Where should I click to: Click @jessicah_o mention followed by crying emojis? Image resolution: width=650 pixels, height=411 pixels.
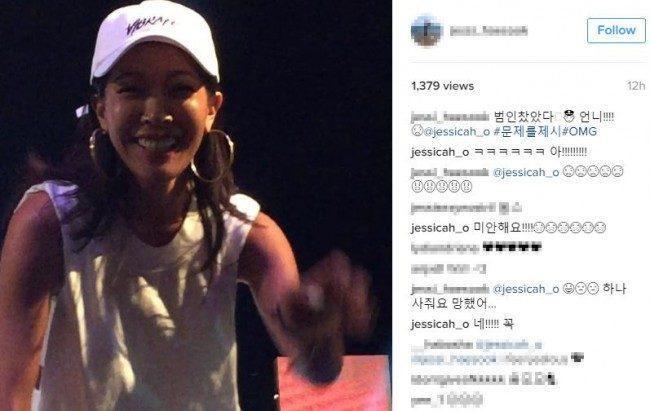(526, 172)
